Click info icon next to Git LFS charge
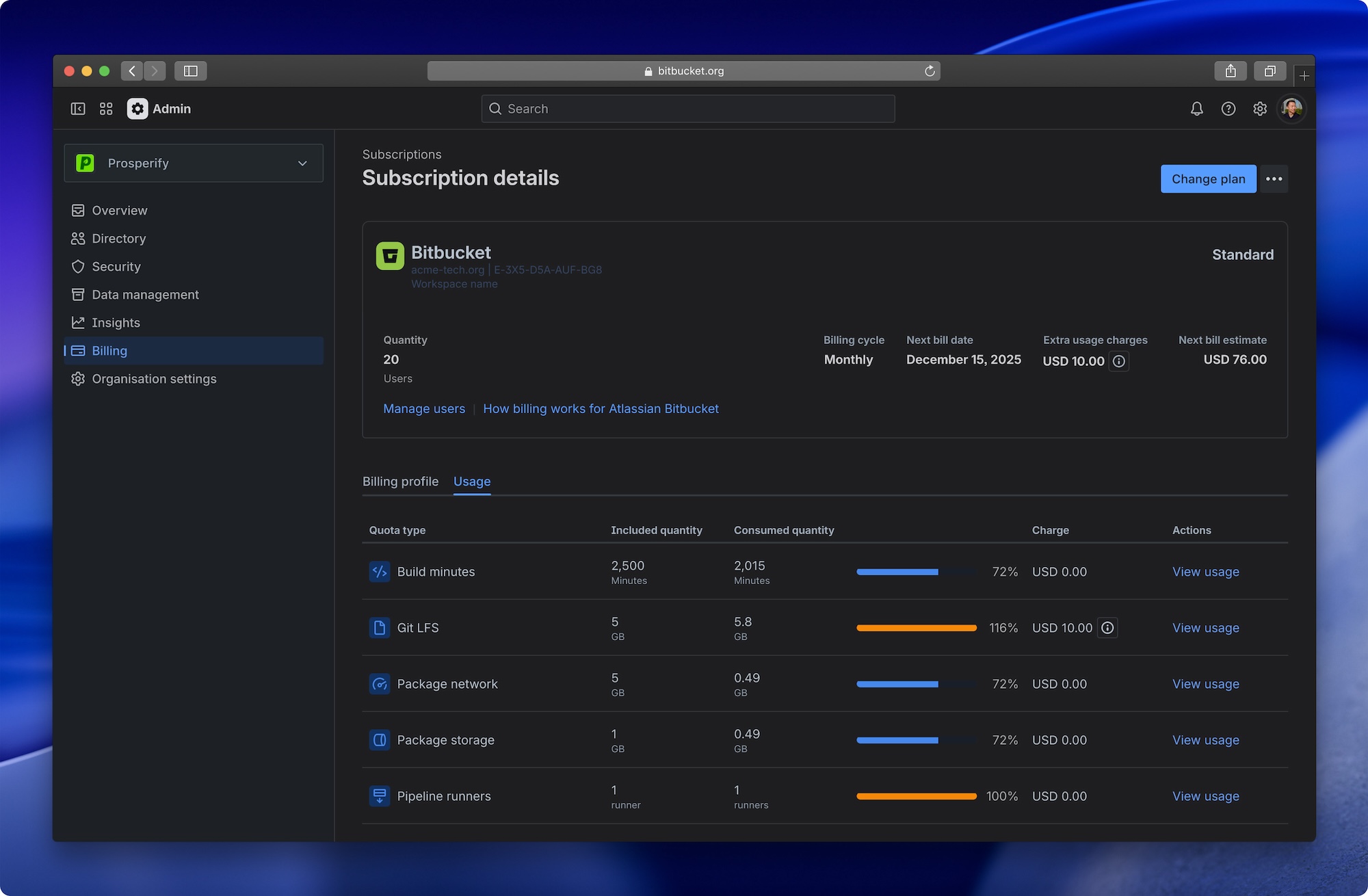Viewport: 1368px width, 896px height. [x=1107, y=628]
